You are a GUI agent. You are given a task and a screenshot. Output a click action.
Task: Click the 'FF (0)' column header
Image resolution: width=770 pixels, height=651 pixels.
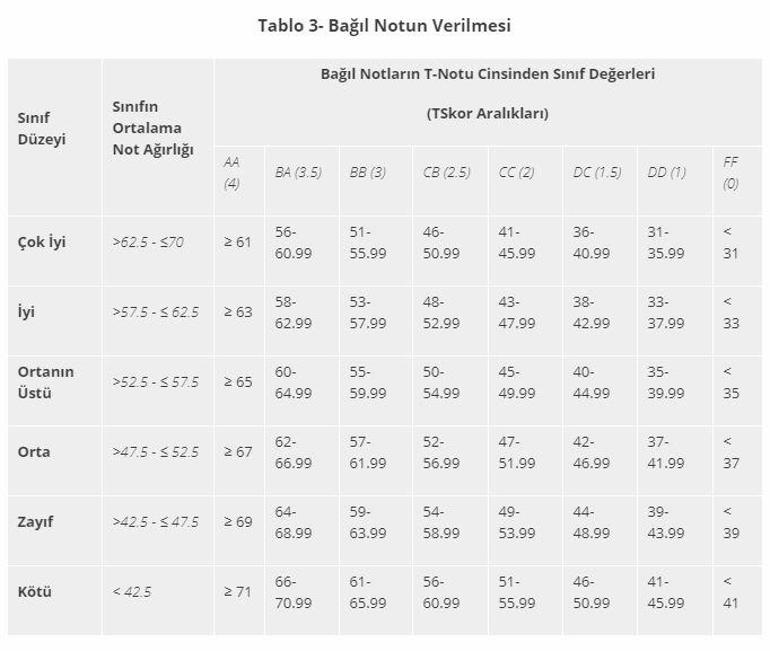coord(731,172)
